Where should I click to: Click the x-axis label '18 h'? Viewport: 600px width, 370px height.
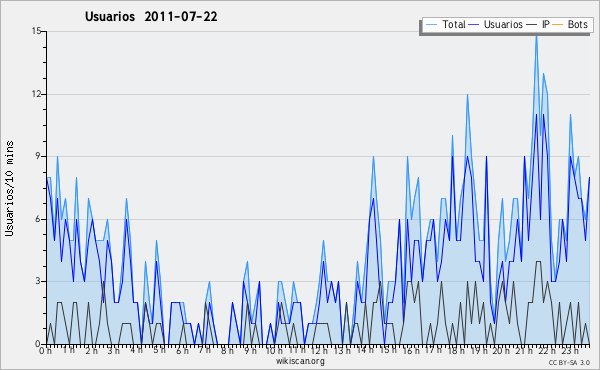pos(456,351)
